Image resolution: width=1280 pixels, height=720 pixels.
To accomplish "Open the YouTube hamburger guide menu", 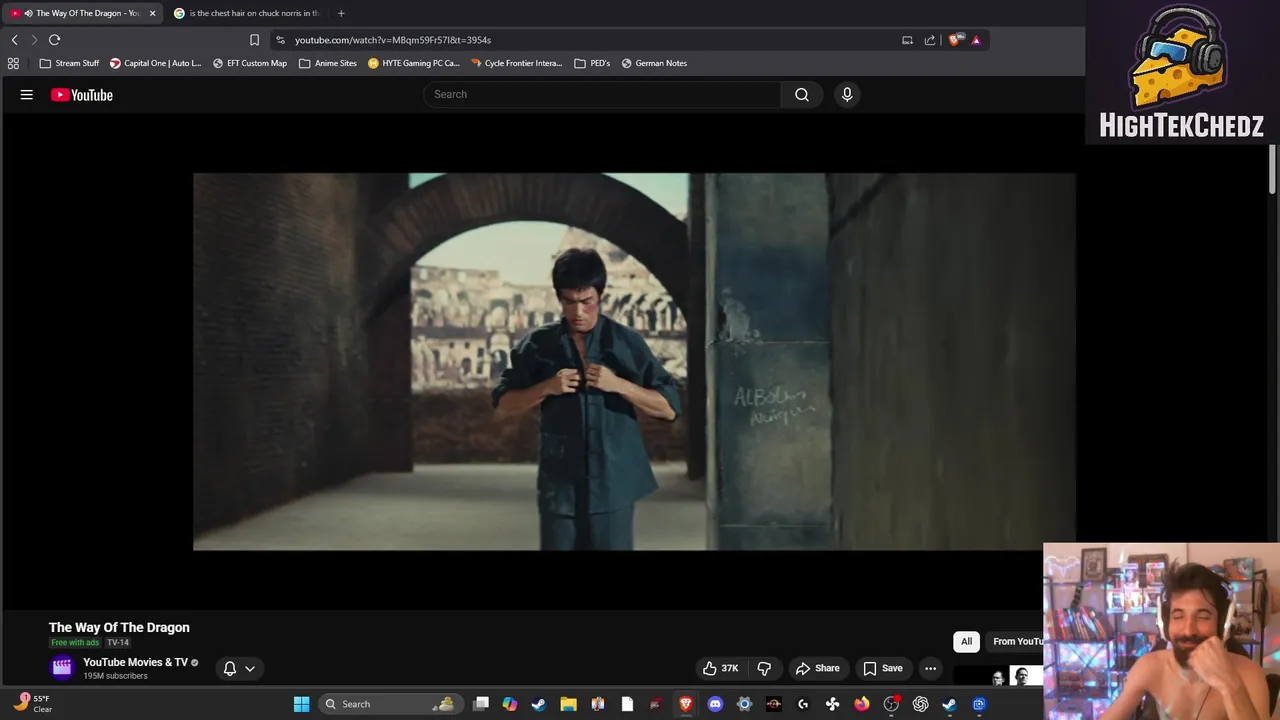I will (27, 95).
